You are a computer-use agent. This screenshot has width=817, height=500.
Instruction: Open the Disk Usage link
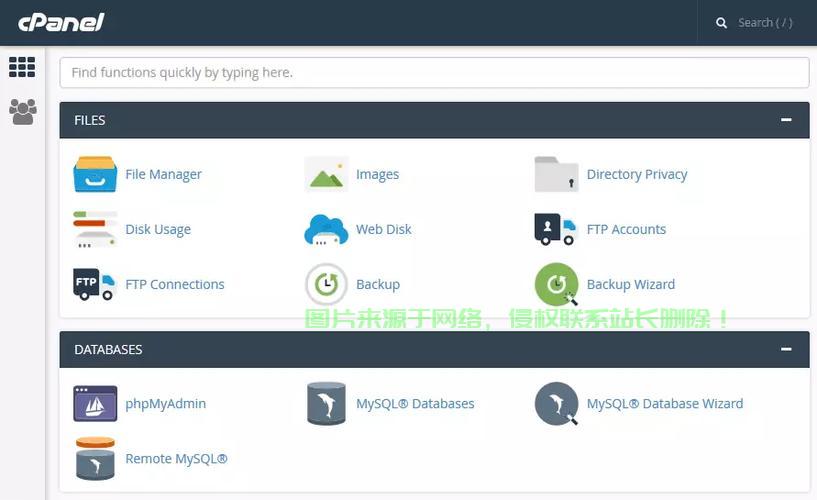click(x=158, y=229)
